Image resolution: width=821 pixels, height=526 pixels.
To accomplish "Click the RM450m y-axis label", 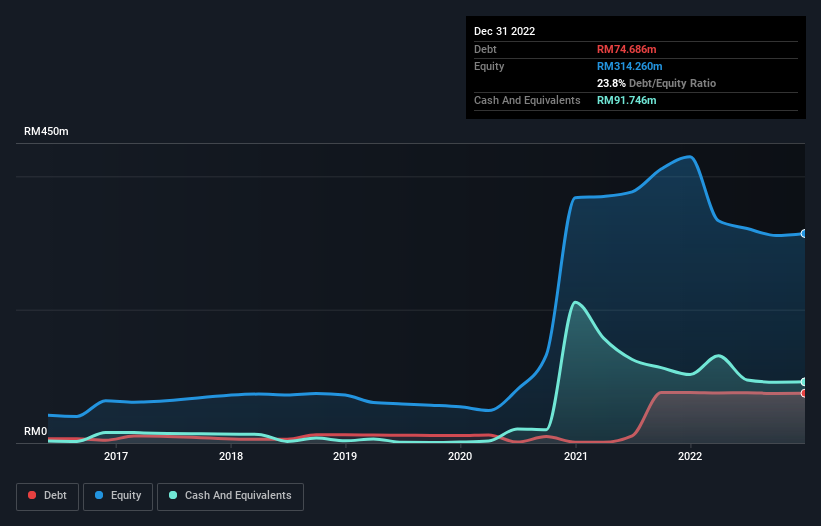I will click(46, 131).
